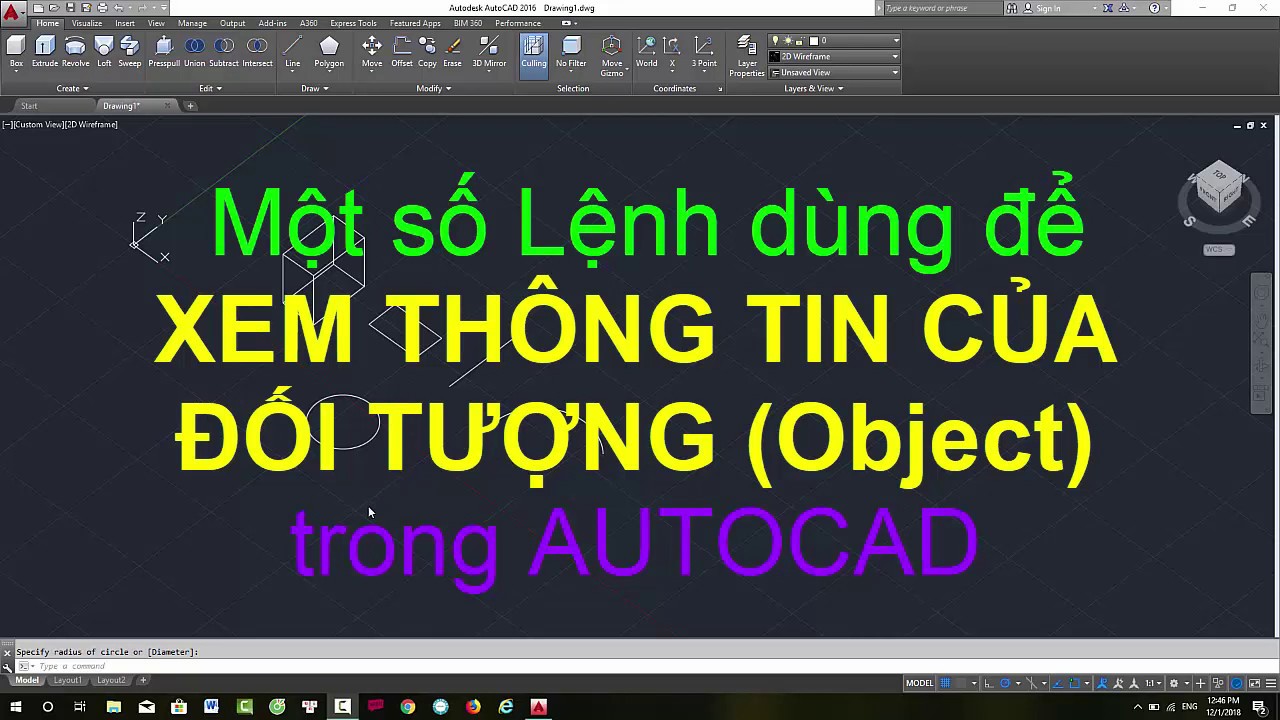Switch to Layout1 tab

[67, 680]
